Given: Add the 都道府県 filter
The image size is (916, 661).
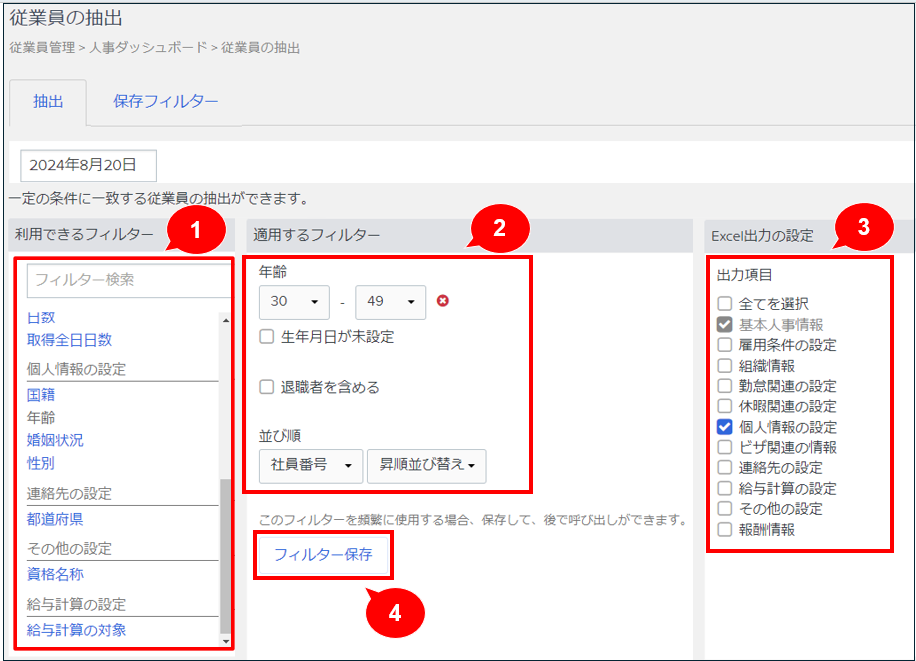Looking at the screenshot, I should click(x=55, y=519).
